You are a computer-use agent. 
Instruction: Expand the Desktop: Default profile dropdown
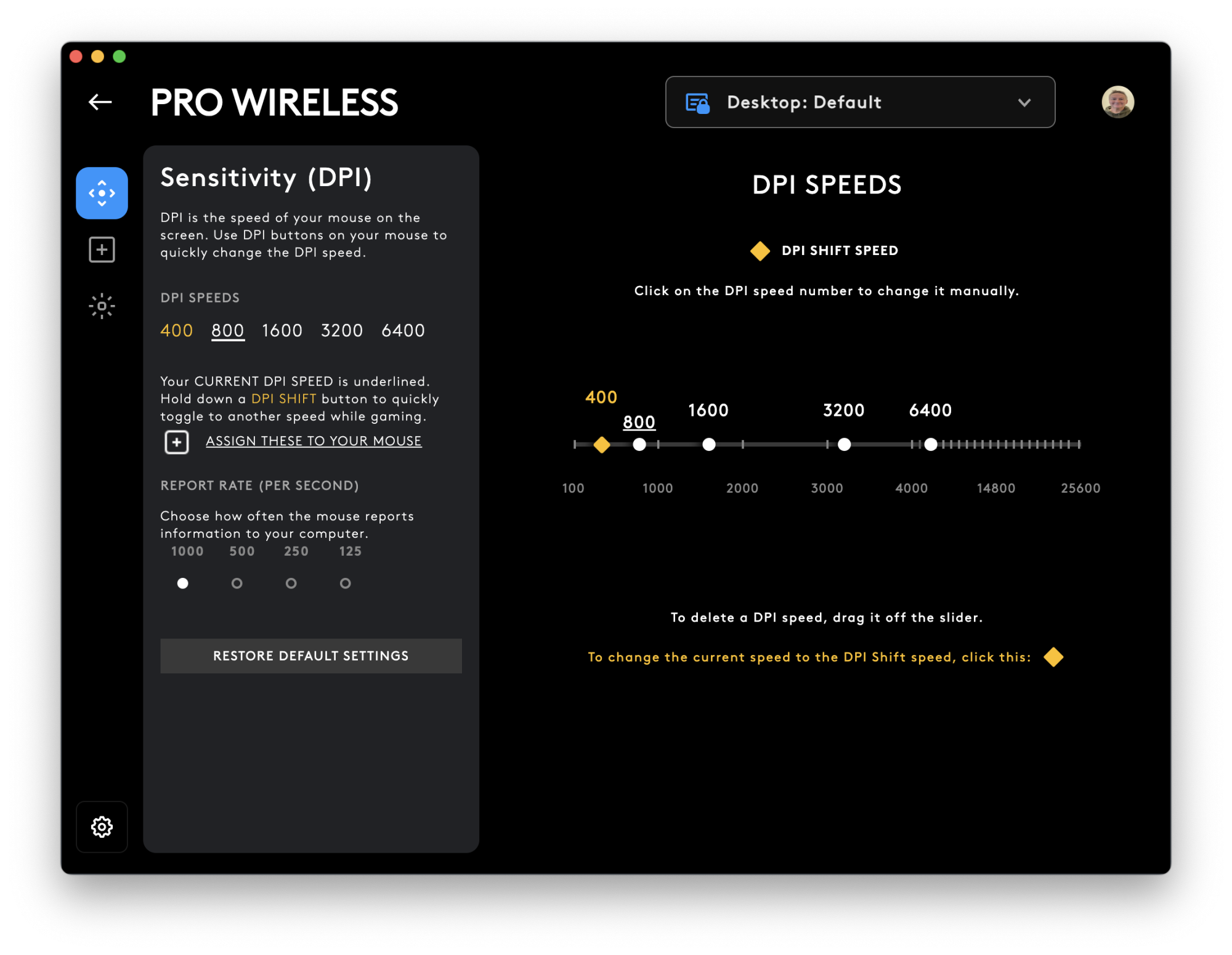(x=860, y=102)
